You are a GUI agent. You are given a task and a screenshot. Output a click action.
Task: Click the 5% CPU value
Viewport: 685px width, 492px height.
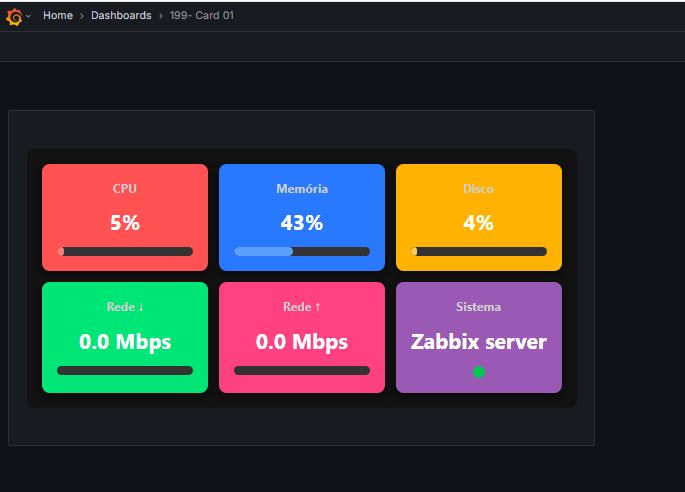tap(125, 222)
